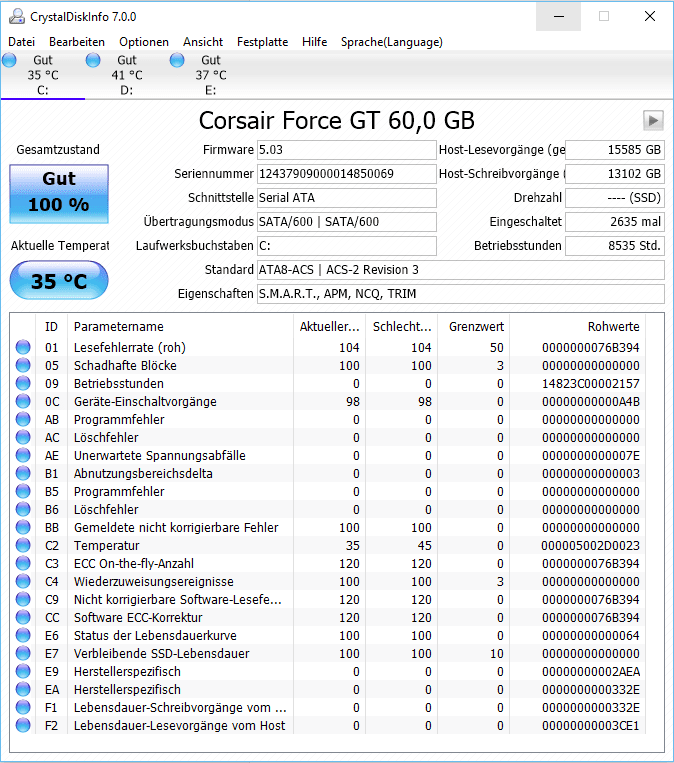674x763 pixels.
Task: Click status orb of B6 Löschfehler row
Action: [23, 509]
